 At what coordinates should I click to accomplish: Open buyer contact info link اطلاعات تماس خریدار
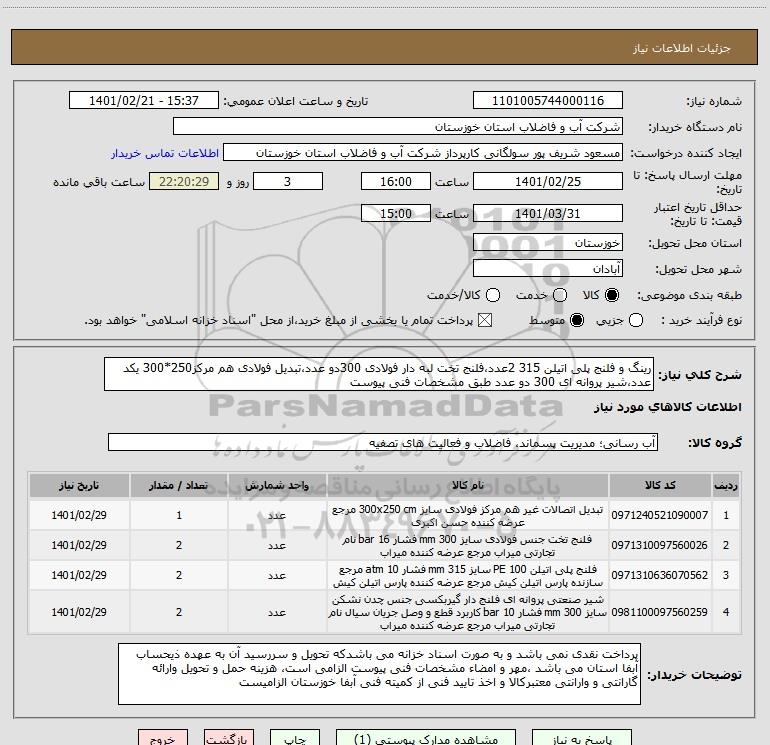pos(165,153)
